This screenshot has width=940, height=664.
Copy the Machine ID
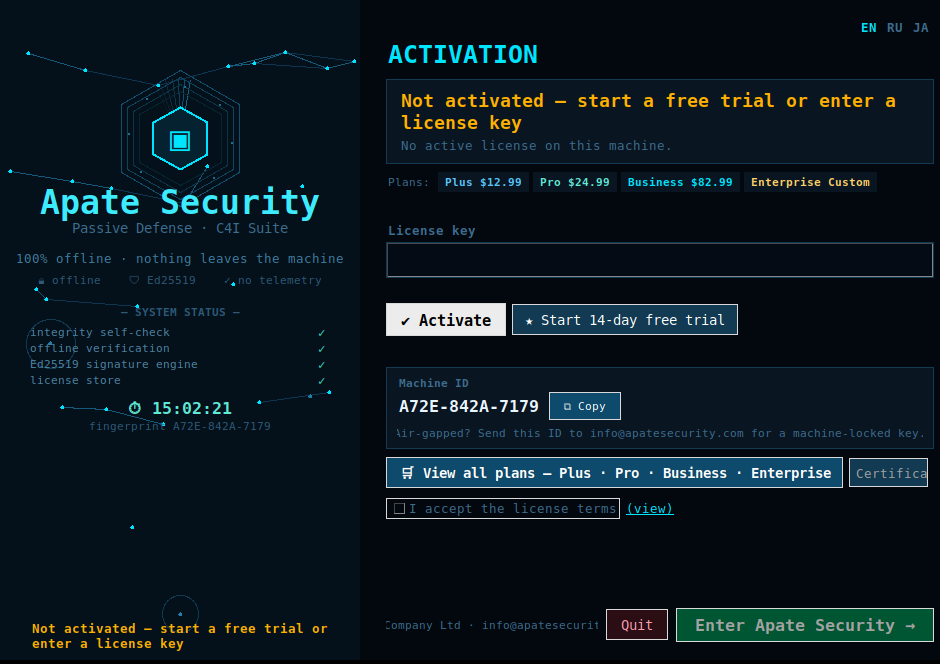[x=585, y=406]
